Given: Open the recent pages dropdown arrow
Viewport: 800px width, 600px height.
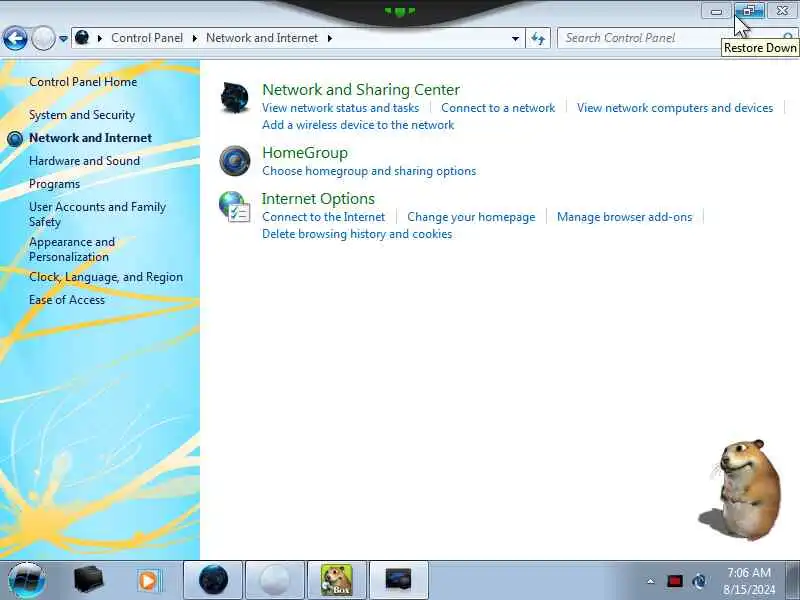Looking at the screenshot, I should tap(63, 38).
